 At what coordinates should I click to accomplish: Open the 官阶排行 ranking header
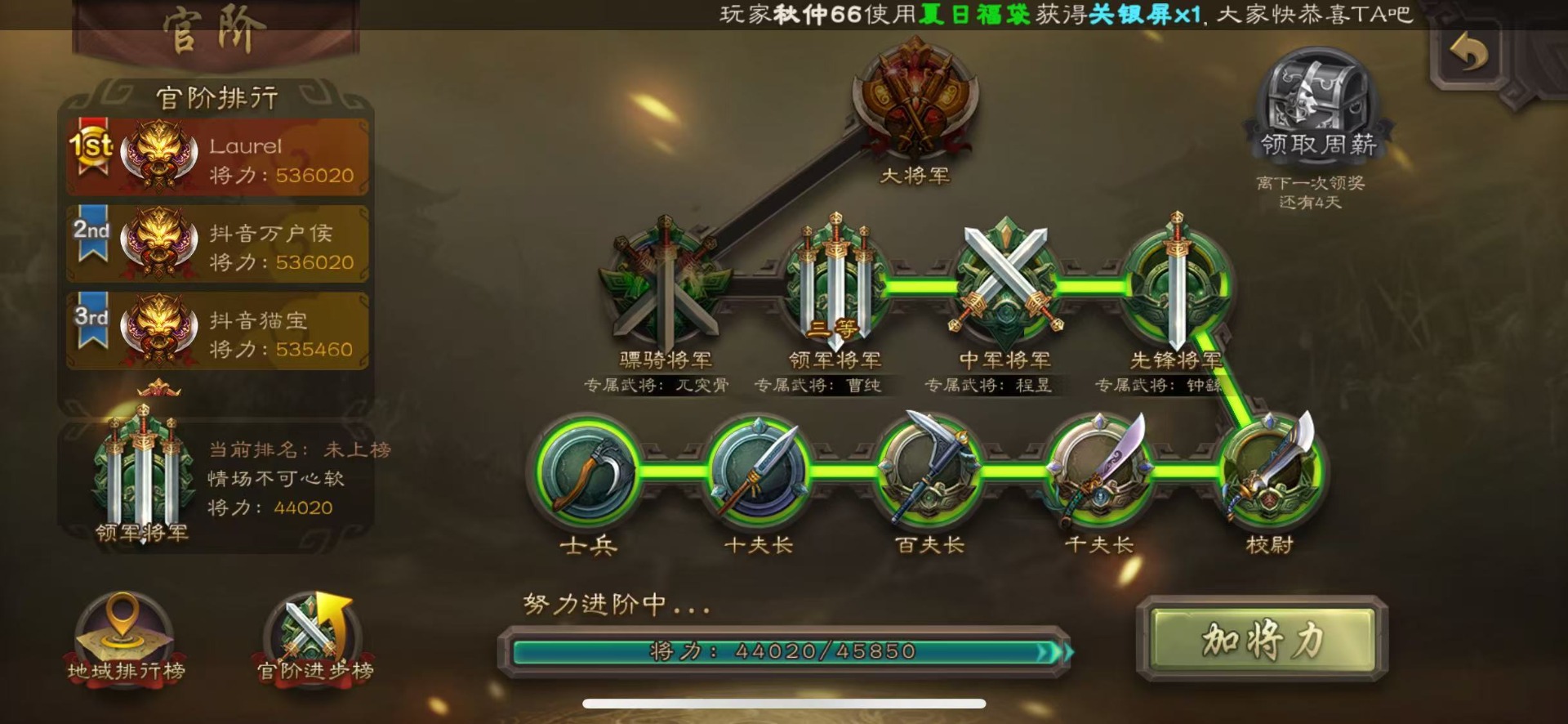(217, 98)
